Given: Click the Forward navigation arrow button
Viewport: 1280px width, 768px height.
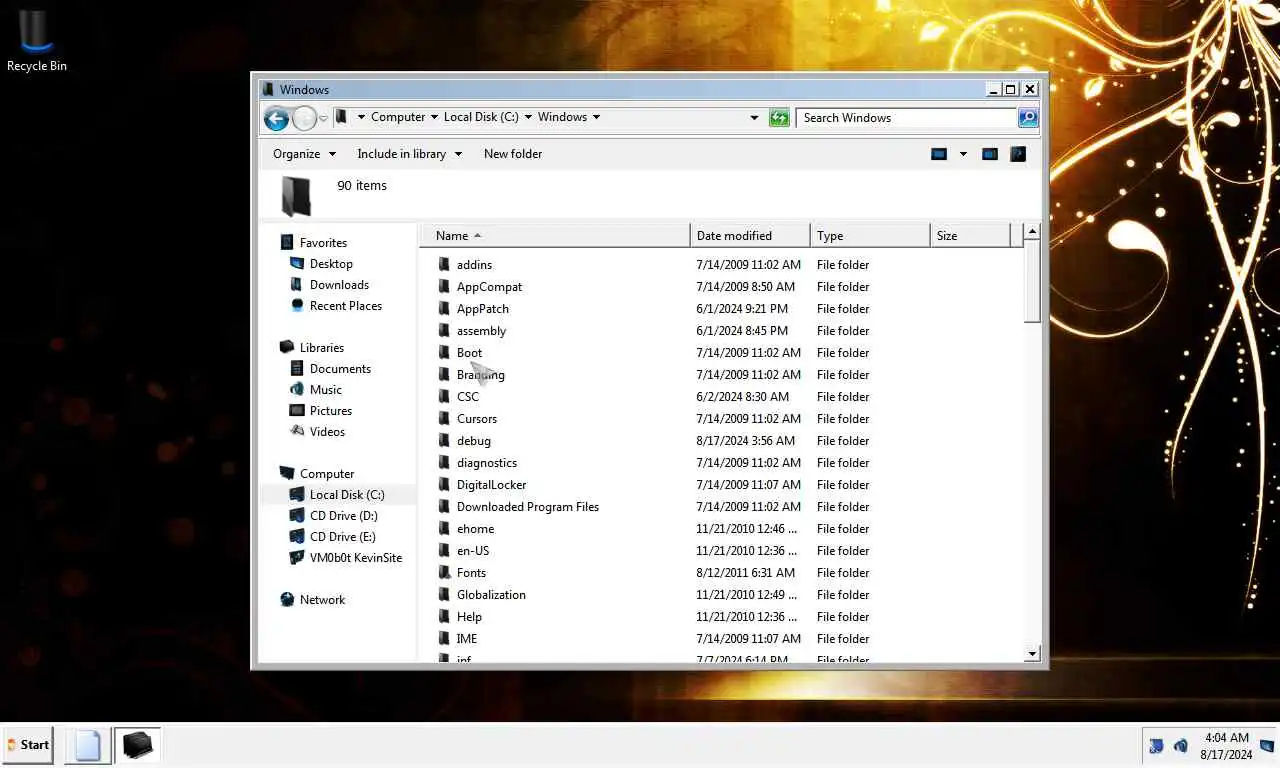Looking at the screenshot, I should [304, 118].
